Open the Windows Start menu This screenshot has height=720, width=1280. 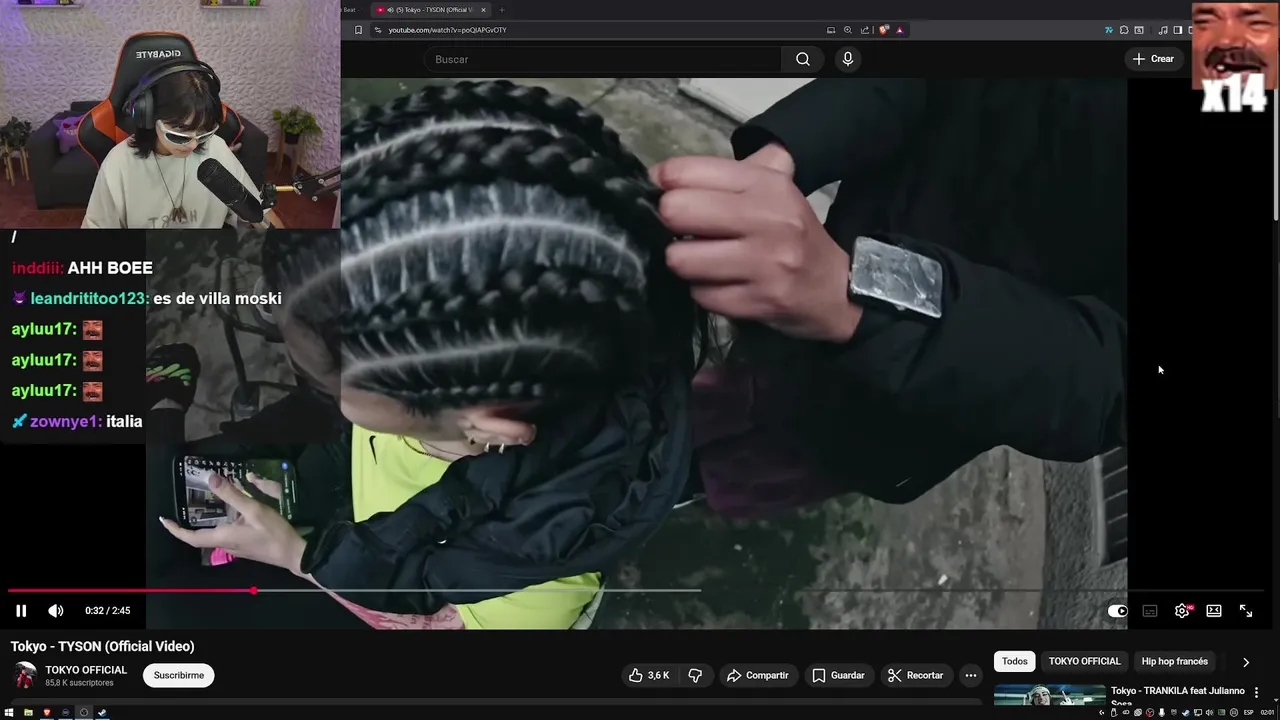[x=10, y=713]
